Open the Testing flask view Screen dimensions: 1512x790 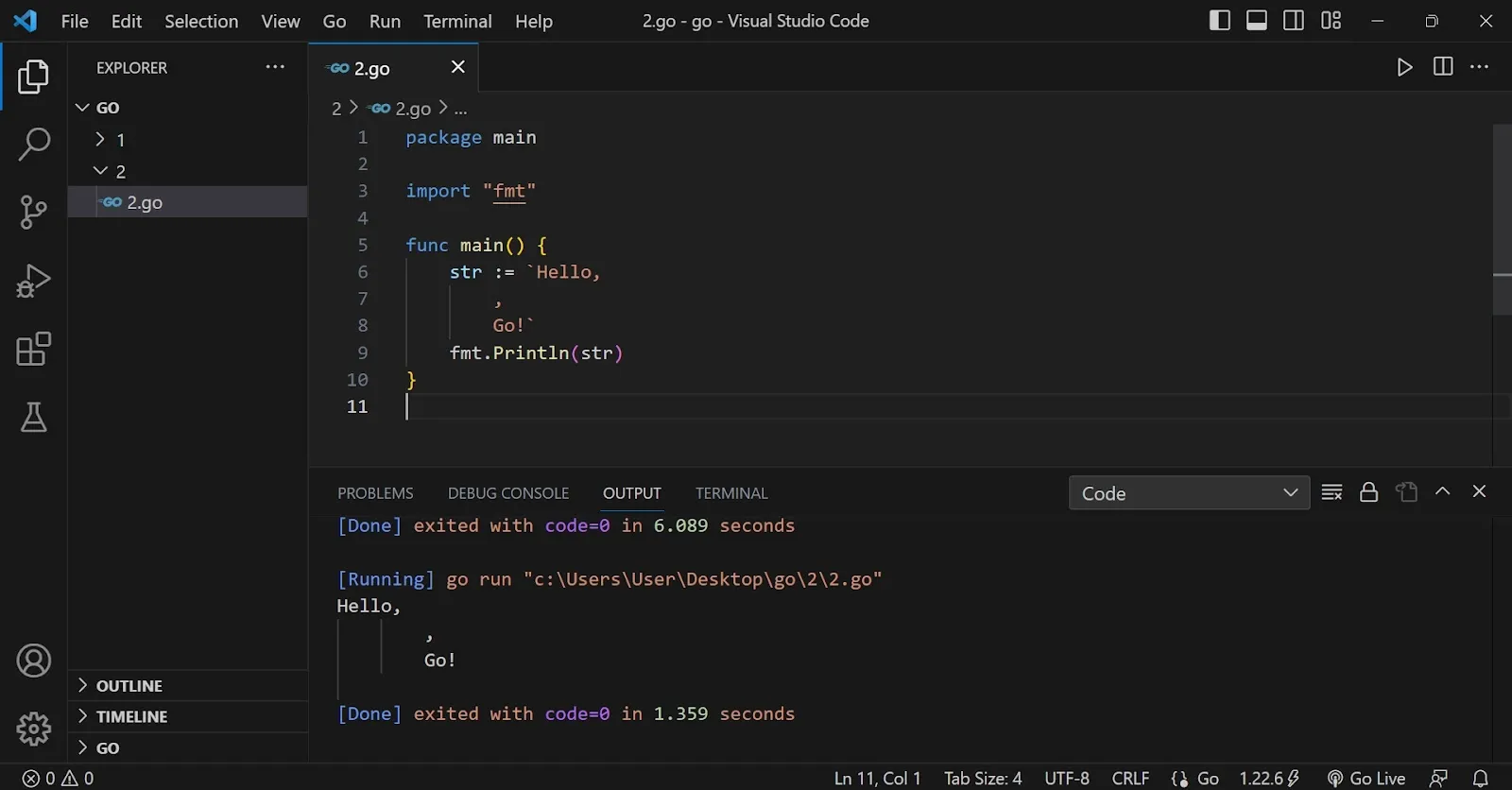click(33, 417)
